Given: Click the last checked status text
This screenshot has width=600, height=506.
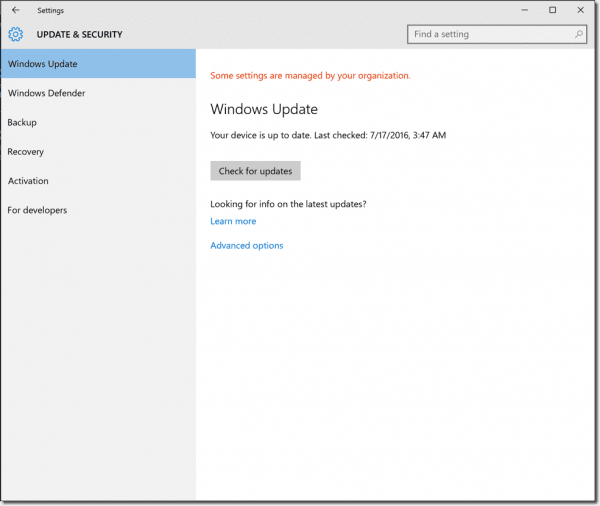Looking at the screenshot, I should click(328, 135).
